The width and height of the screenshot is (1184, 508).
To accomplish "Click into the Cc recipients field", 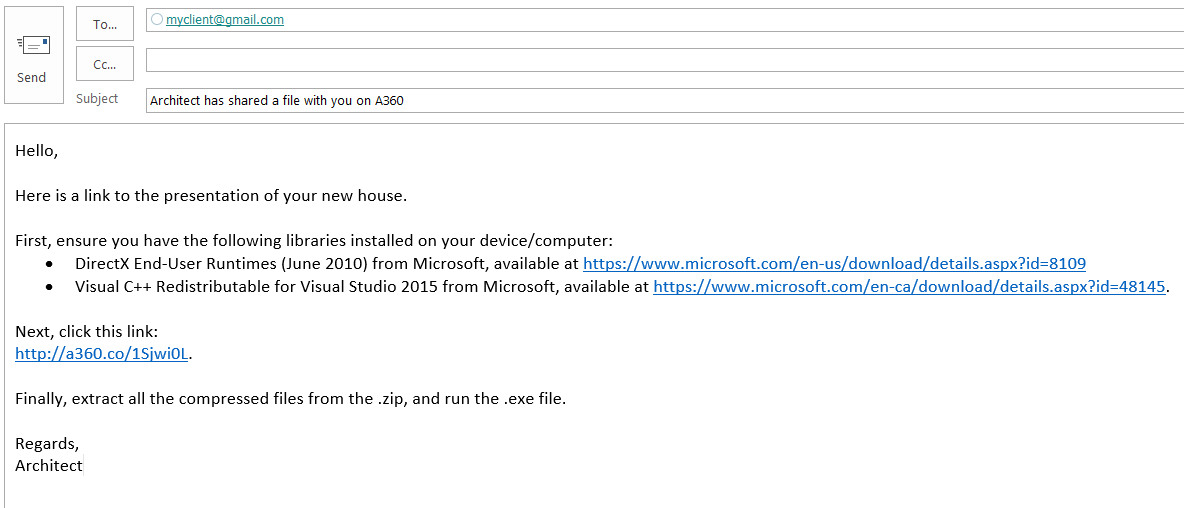I will [x=660, y=60].
